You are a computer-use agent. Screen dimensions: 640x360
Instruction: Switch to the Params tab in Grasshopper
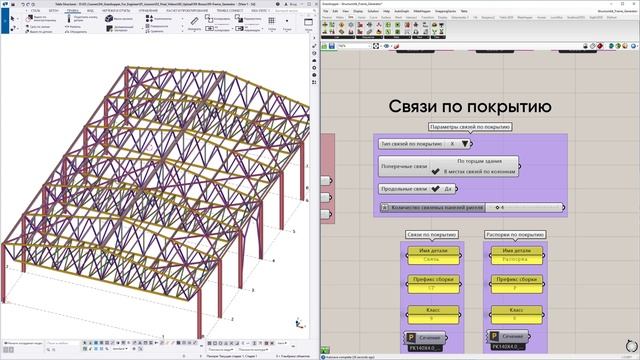pyautogui.click(x=327, y=18)
